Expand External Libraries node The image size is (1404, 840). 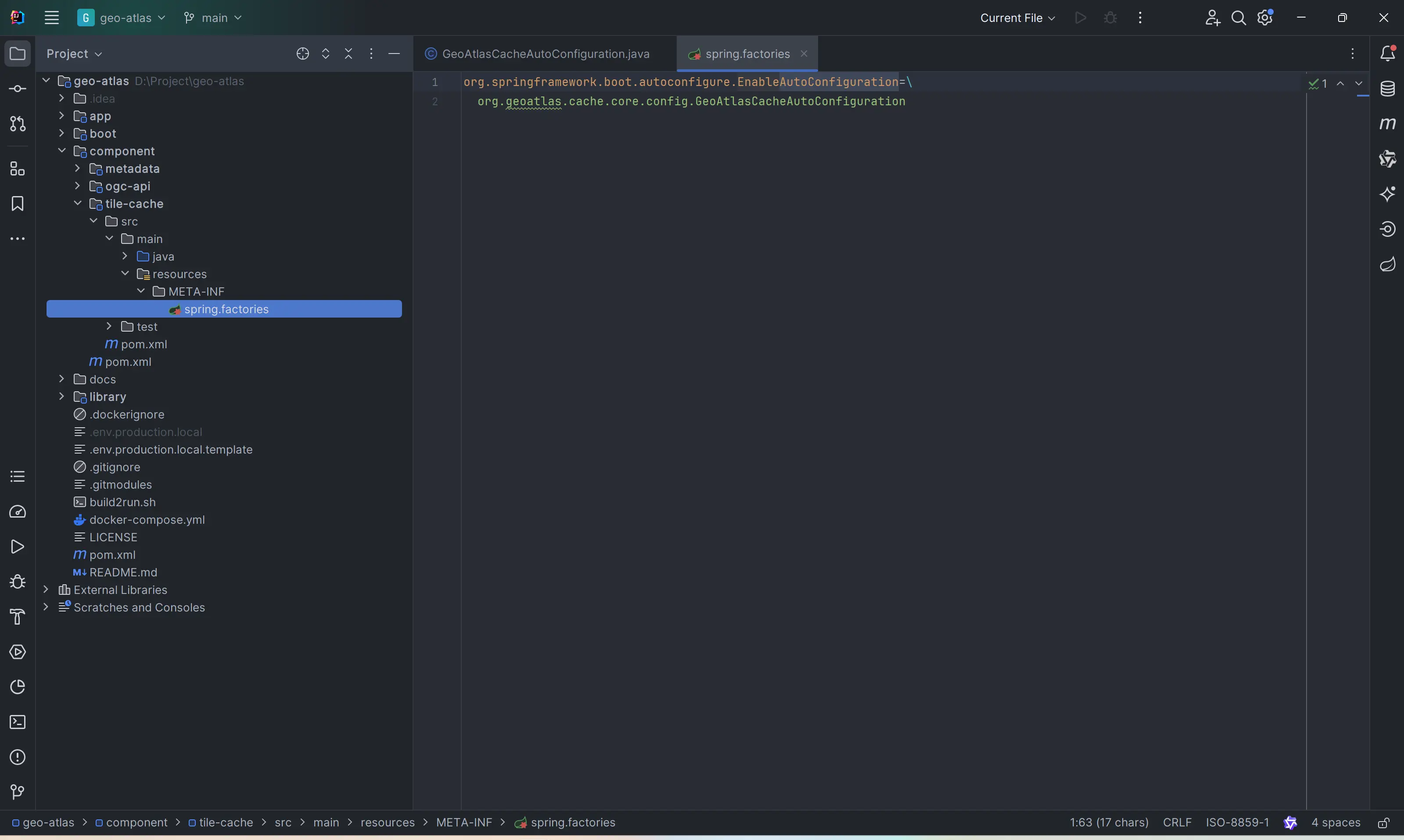[x=46, y=589]
